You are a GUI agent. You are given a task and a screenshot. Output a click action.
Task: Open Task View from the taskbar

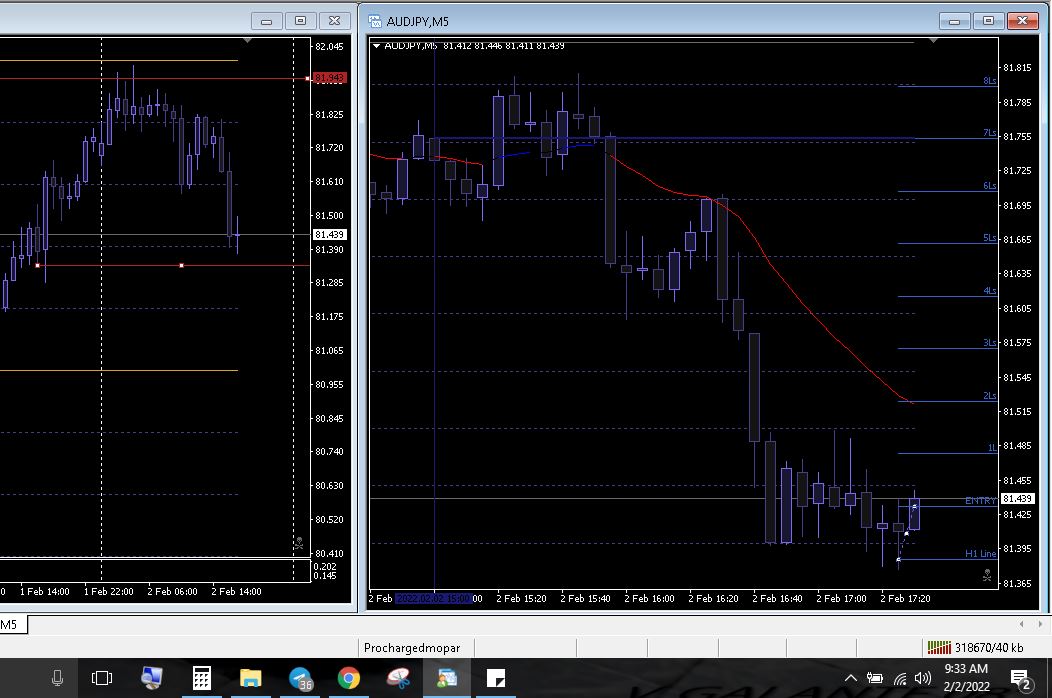[x=102, y=678]
